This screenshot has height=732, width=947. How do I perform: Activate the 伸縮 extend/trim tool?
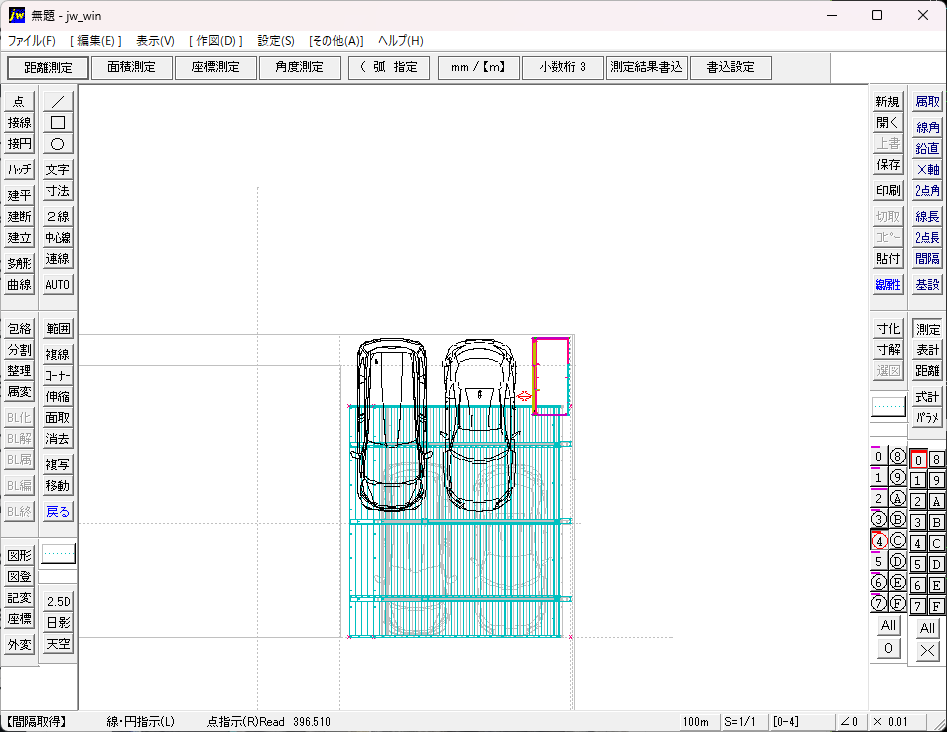click(58, 397)
